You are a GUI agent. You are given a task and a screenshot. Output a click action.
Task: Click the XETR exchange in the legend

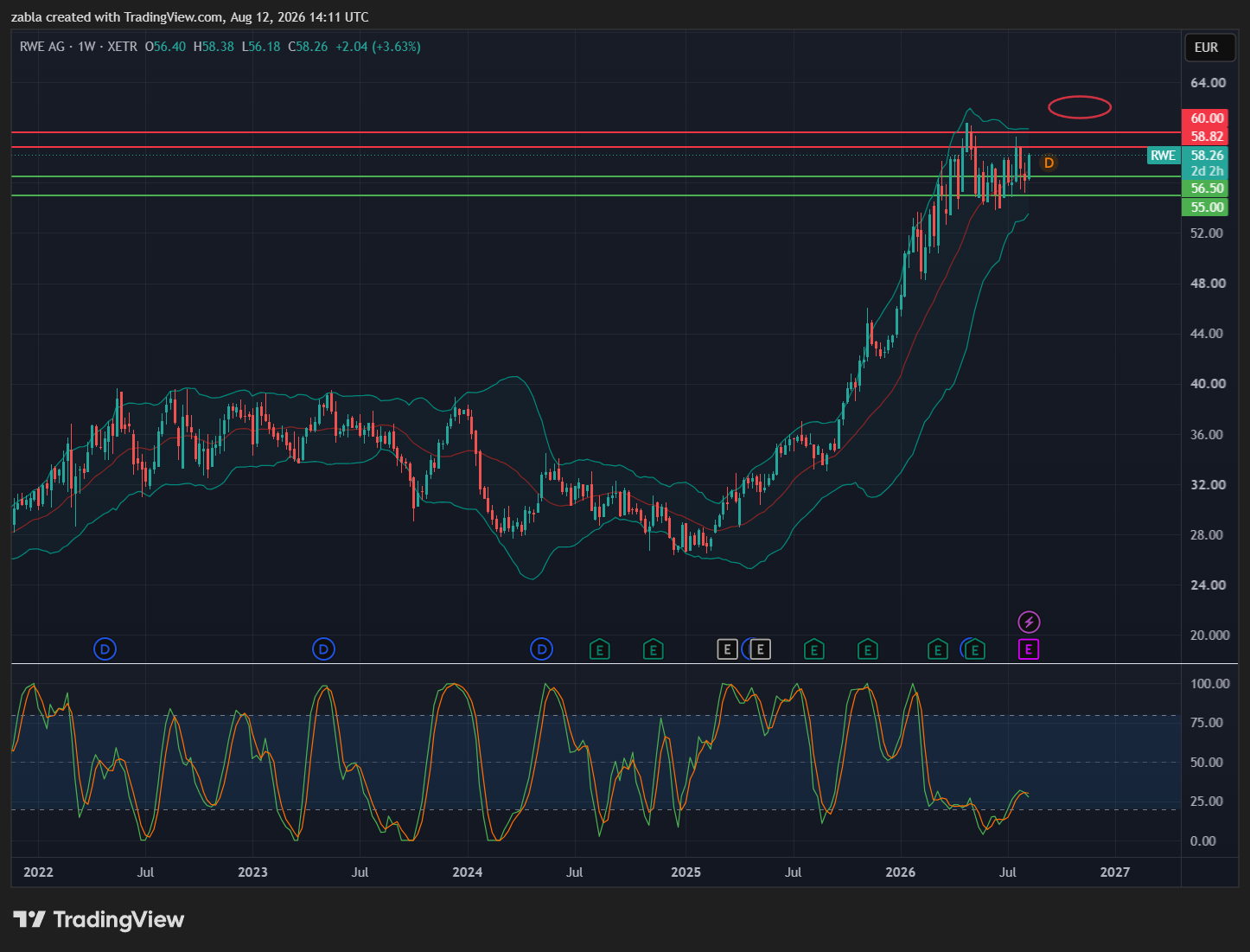coord(122,47)
